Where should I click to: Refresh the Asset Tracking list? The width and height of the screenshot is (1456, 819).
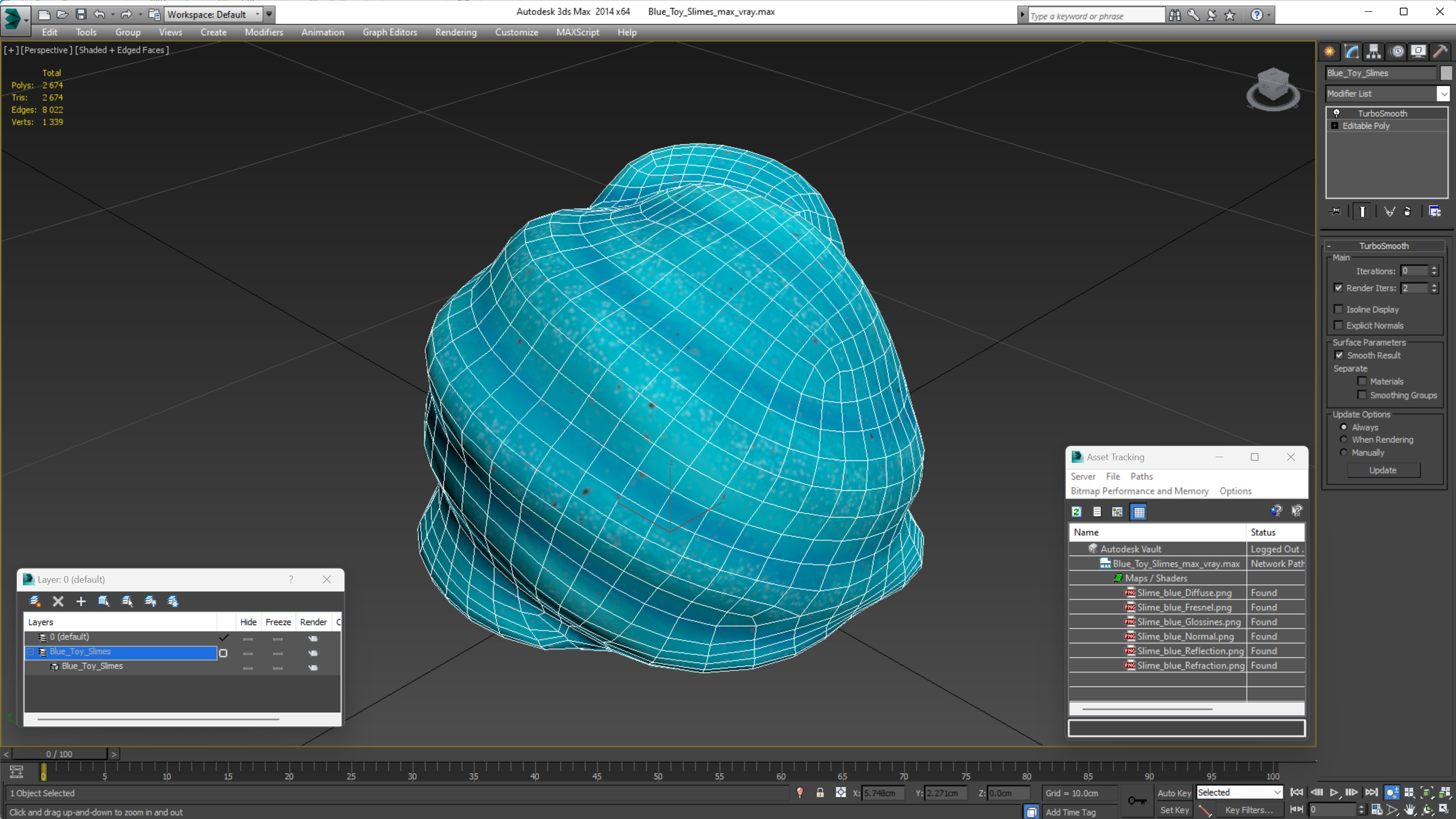coord(1077,511)
